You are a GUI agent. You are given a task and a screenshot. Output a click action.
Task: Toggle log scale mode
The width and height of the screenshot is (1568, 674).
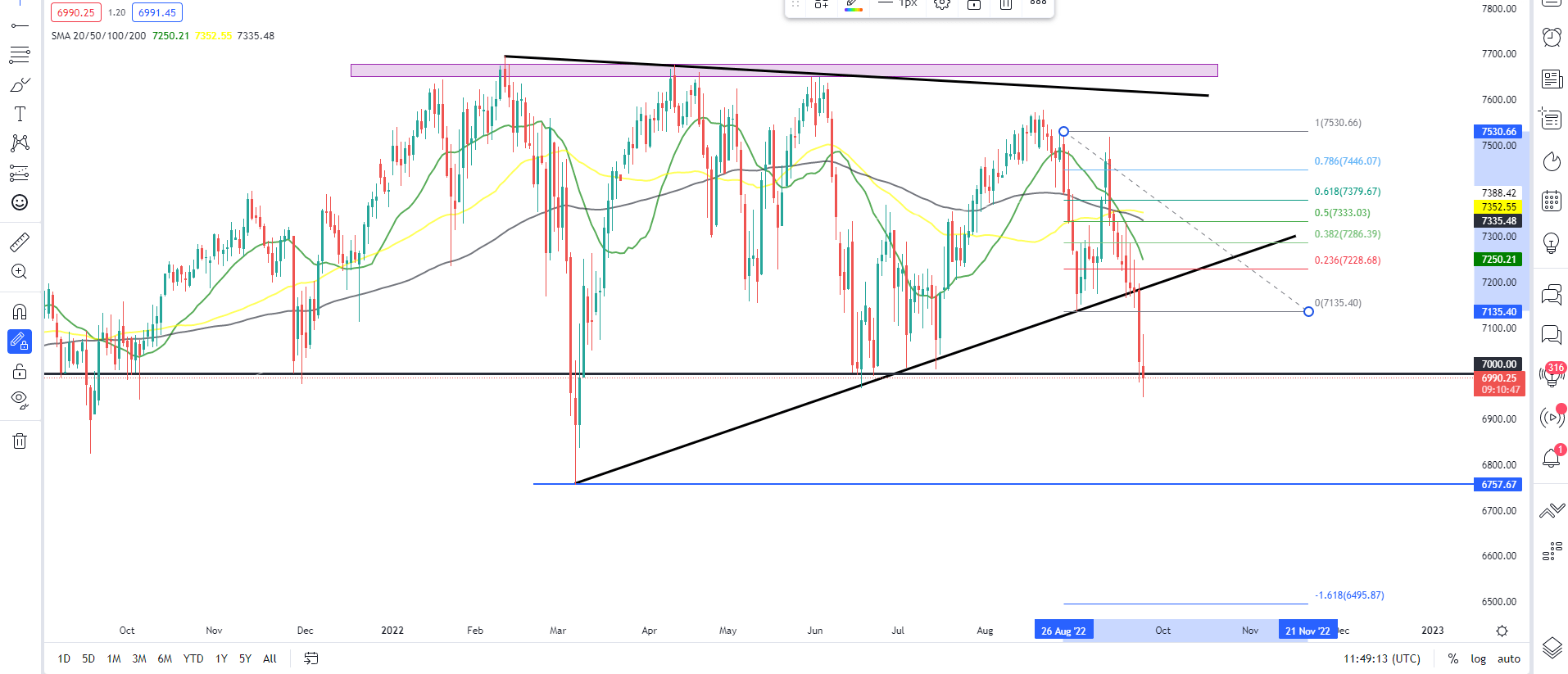pyautogui.click(x=1478, y=658)
